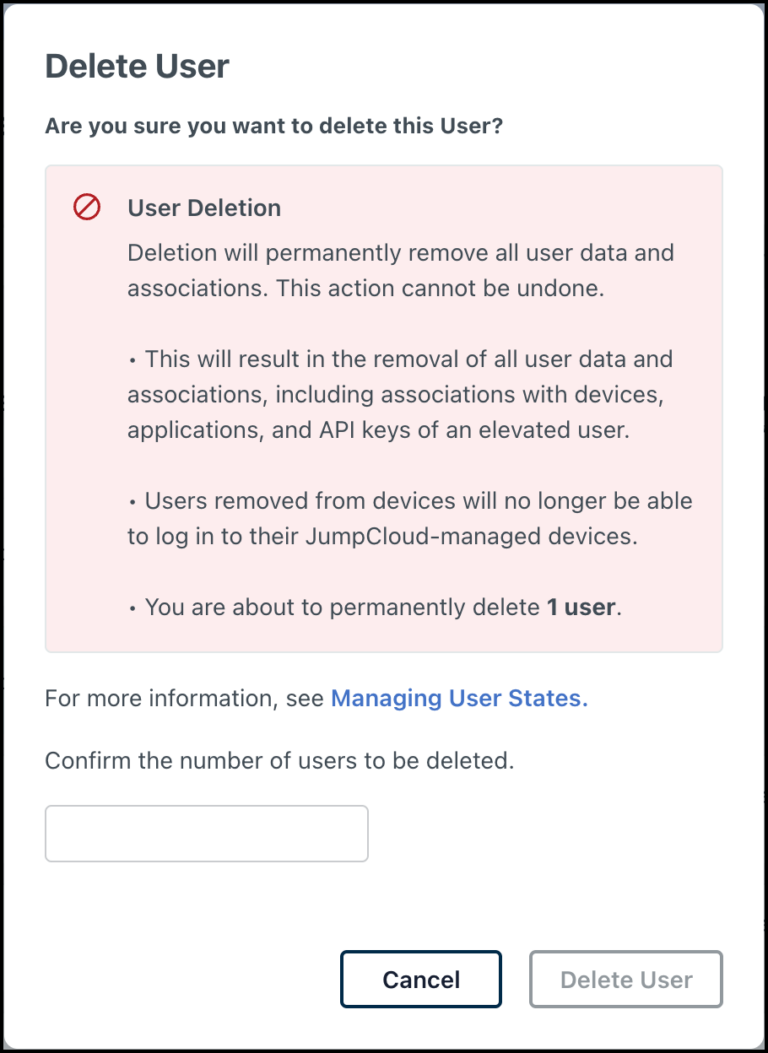Click the red prohibition icon beside User Deletion
Screen dimensions: 768x1053
tap(88, 207)
